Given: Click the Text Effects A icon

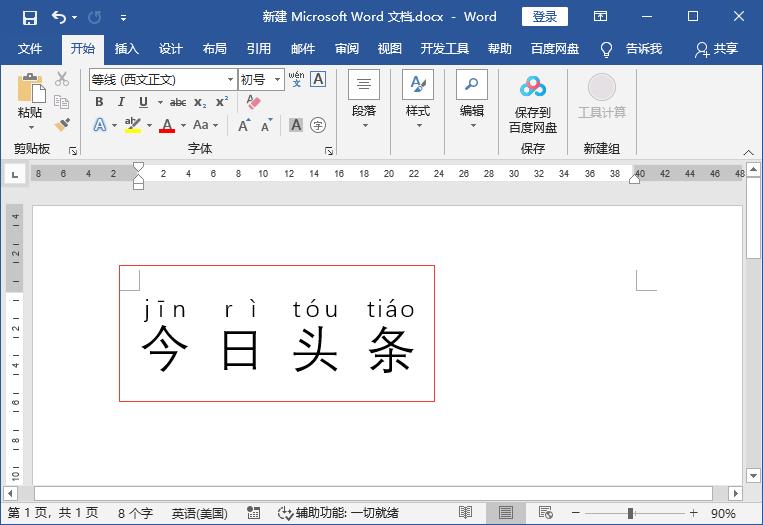Looking at the screenshot, I should point(100,125).
